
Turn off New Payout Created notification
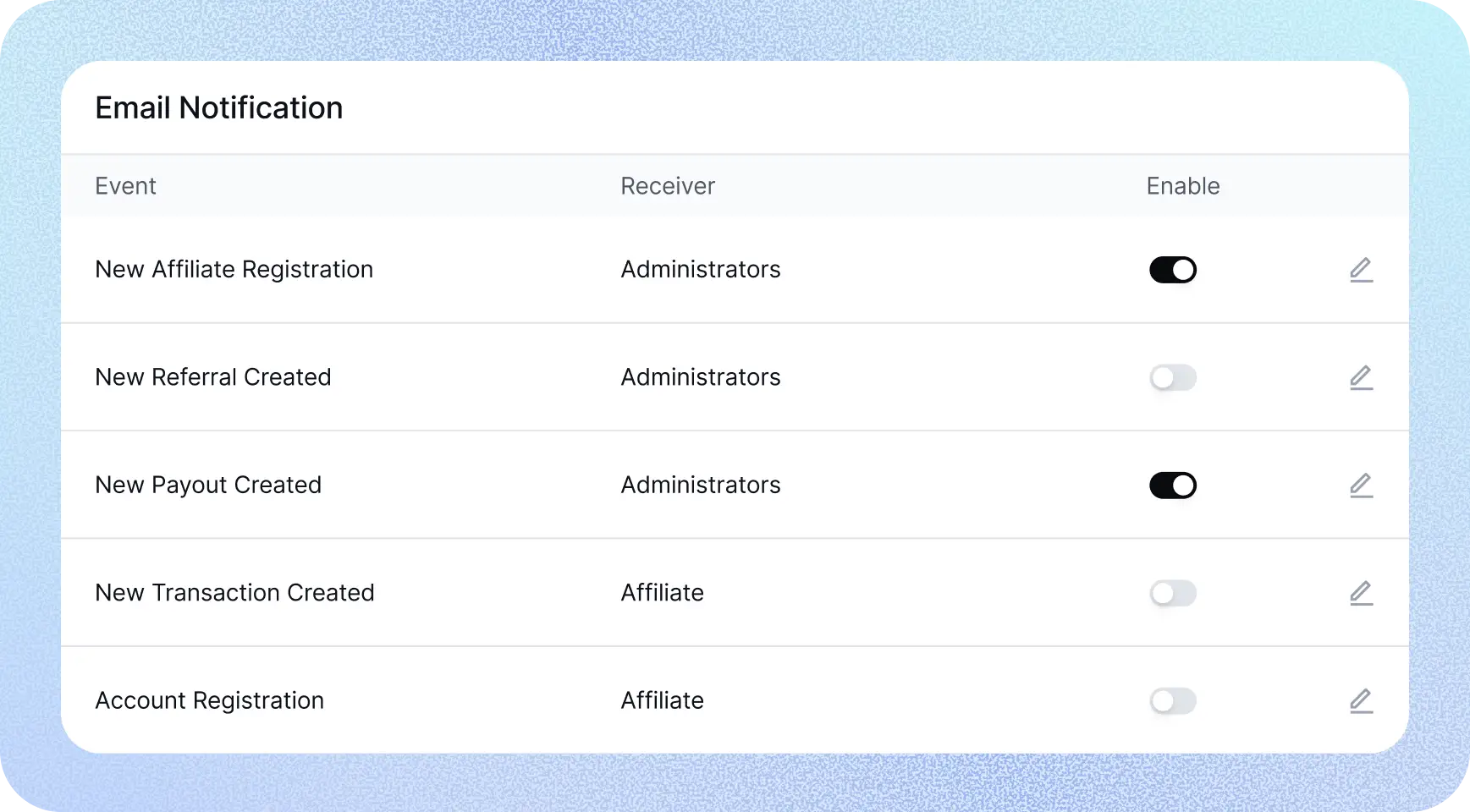click(1172, 486)
